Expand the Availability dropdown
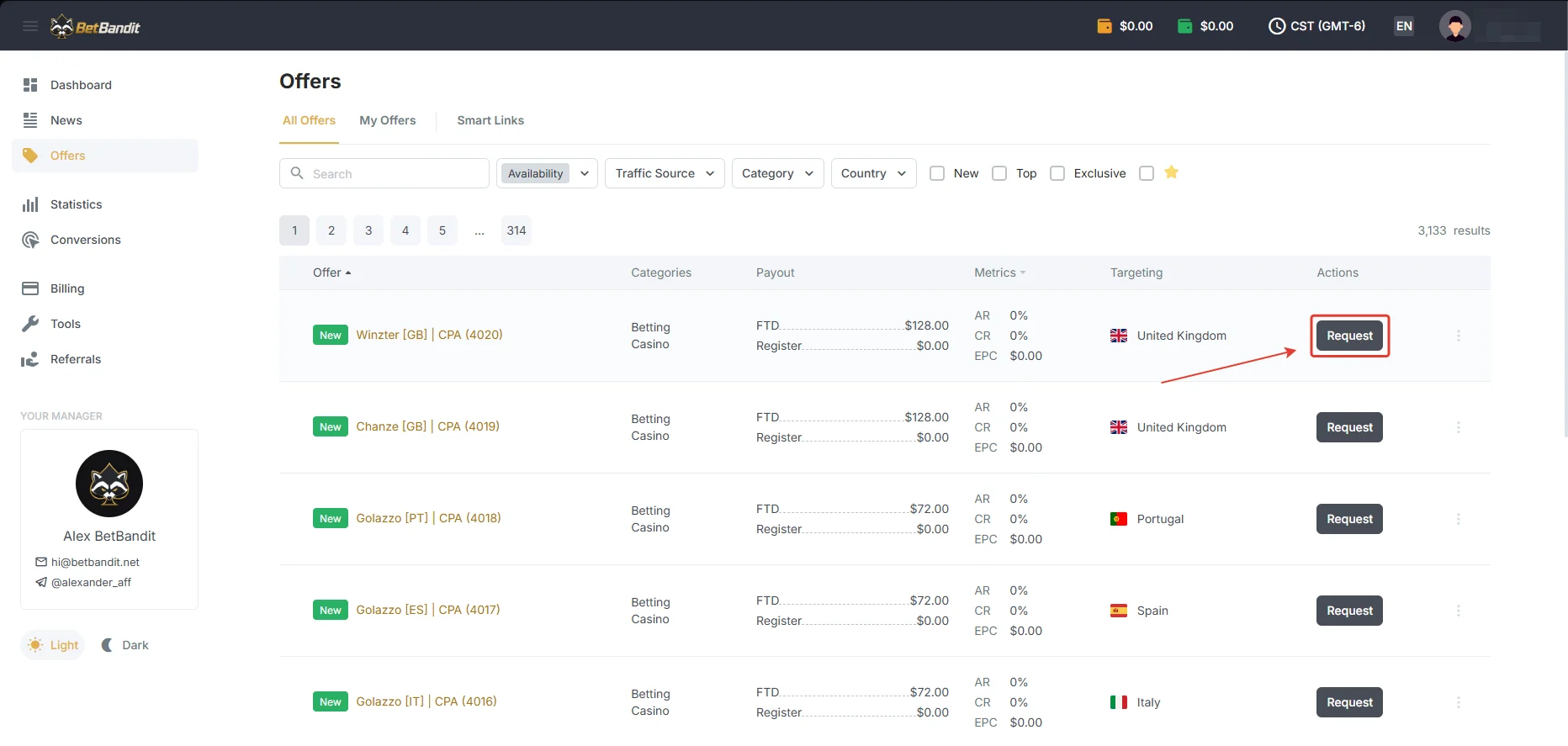The image size is (1568, 746). [x=547, y=173]
